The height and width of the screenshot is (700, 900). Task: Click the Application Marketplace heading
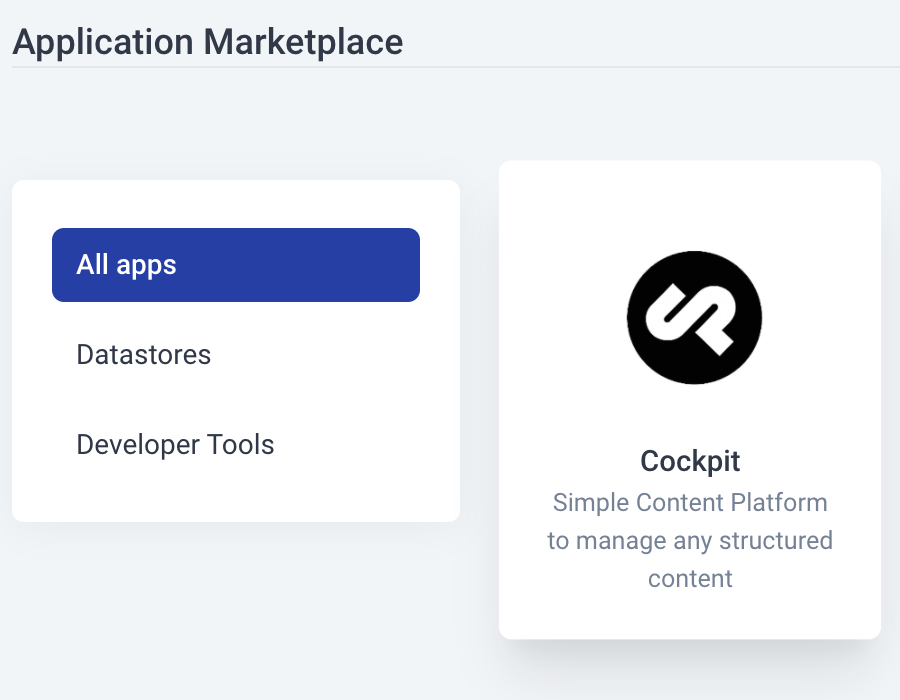click(207, 42)
